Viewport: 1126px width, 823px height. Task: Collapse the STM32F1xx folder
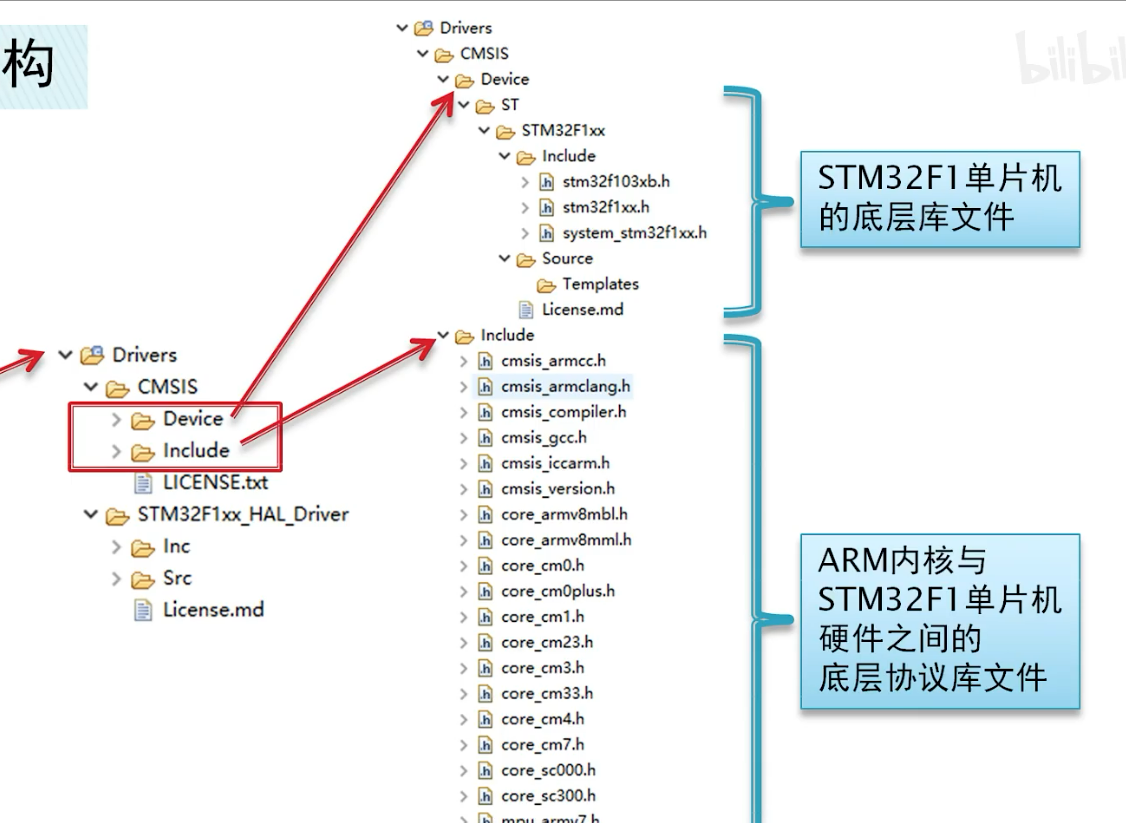pyautogui.click(x=485, y=131)
